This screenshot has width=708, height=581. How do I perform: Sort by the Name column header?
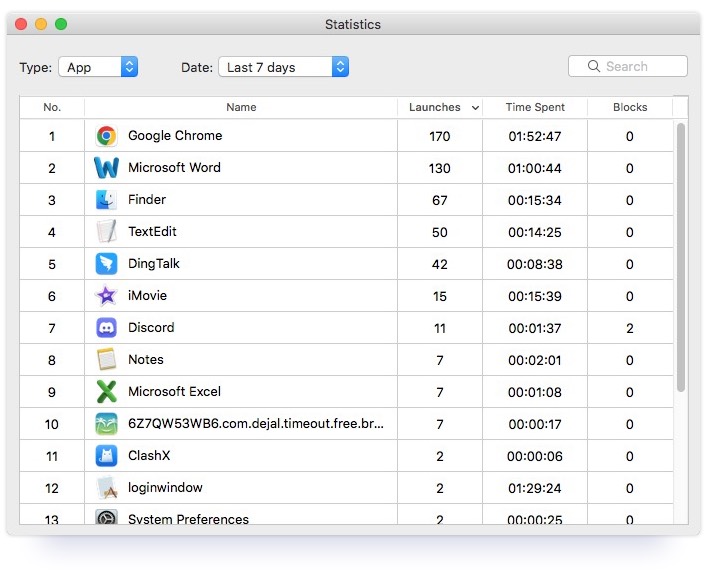pyautogui.click(x=241, y=107)
